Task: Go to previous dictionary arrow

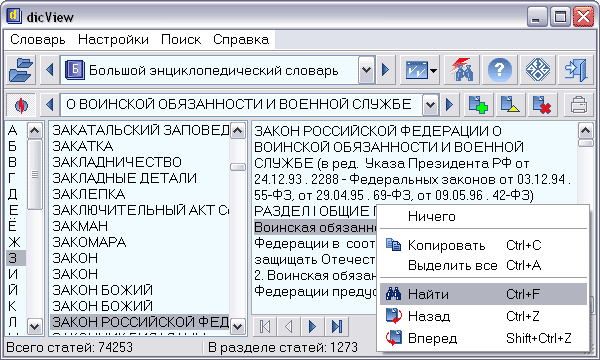Action: (x=50, y=70)
